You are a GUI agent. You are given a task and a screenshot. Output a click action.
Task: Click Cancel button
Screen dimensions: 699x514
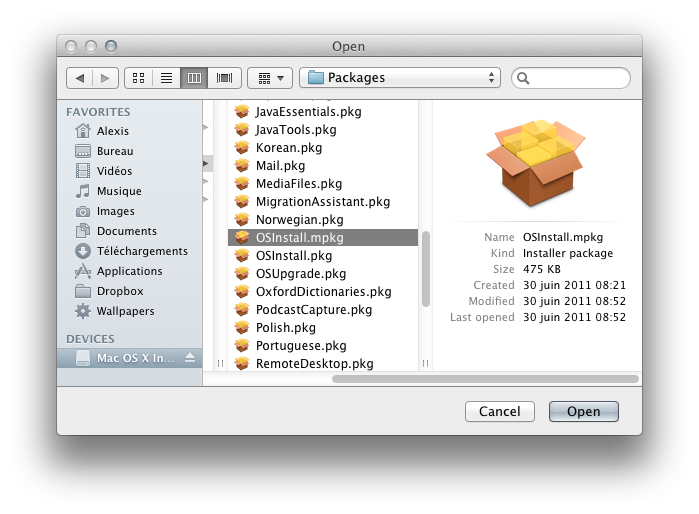pyautogui.click(x=500, y=411)
